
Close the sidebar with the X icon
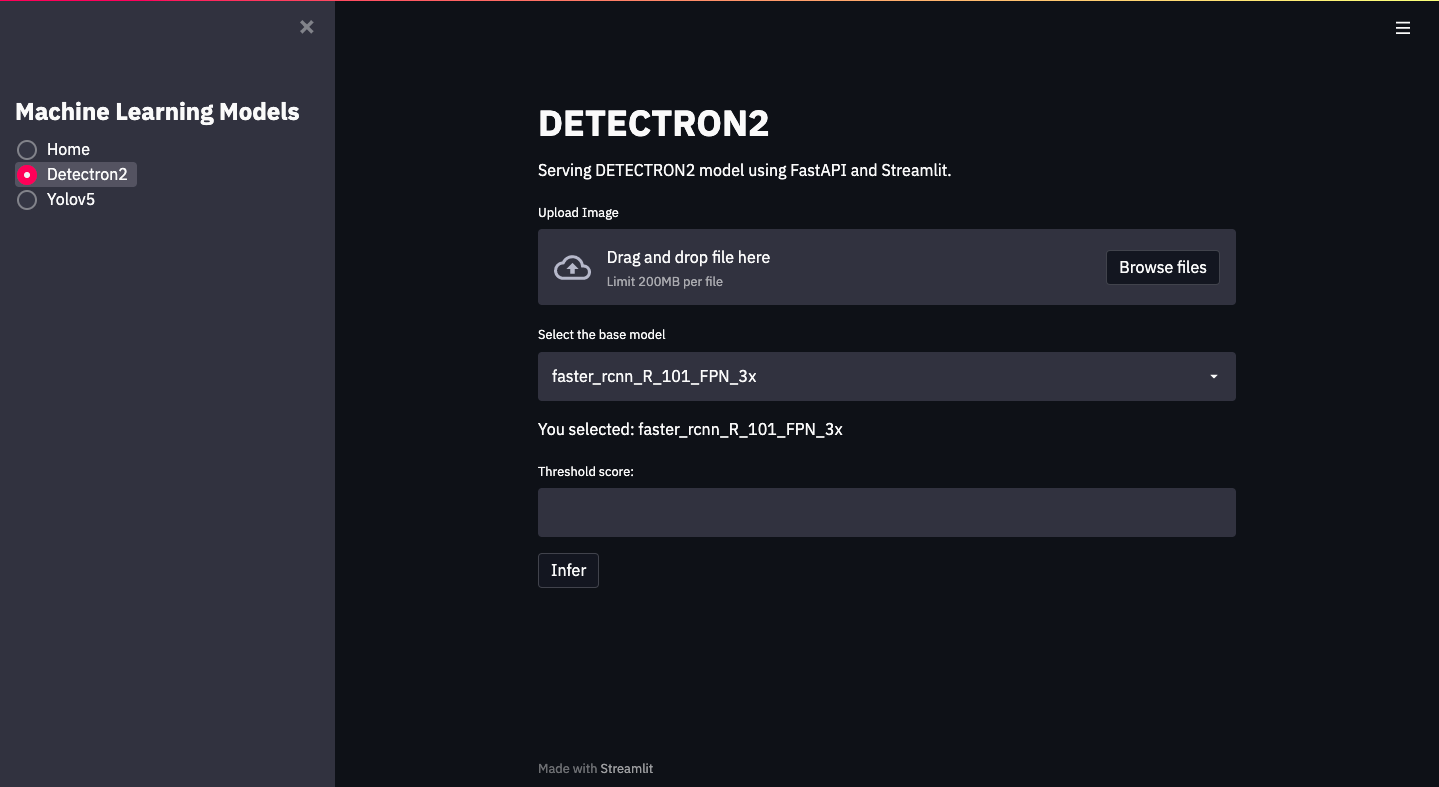coord(307,27)
